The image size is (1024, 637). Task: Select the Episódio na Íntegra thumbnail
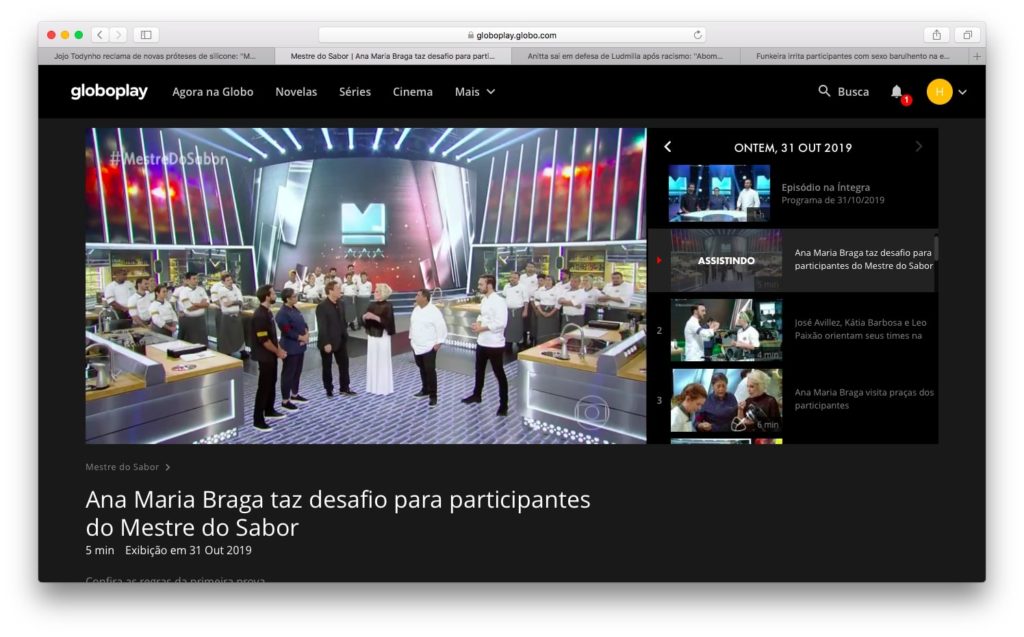(x=719, y=193)
